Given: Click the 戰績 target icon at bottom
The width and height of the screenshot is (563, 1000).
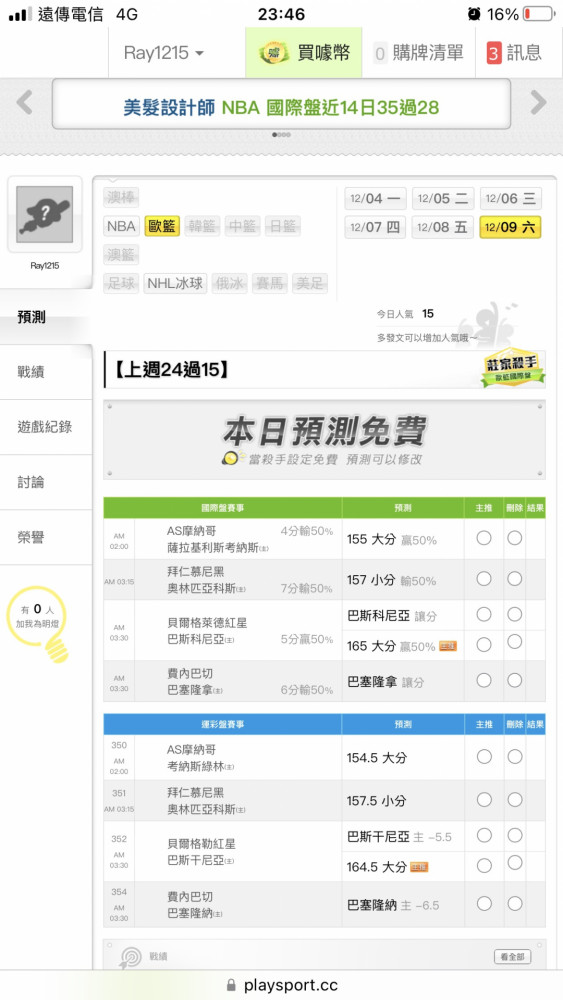Looking at the screenshot, I should click(x=131, y=957).
